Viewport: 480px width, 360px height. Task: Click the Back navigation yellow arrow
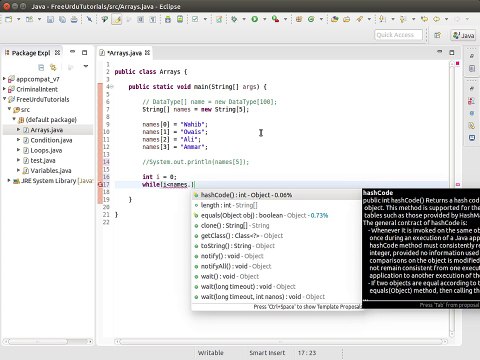(436, 19)
